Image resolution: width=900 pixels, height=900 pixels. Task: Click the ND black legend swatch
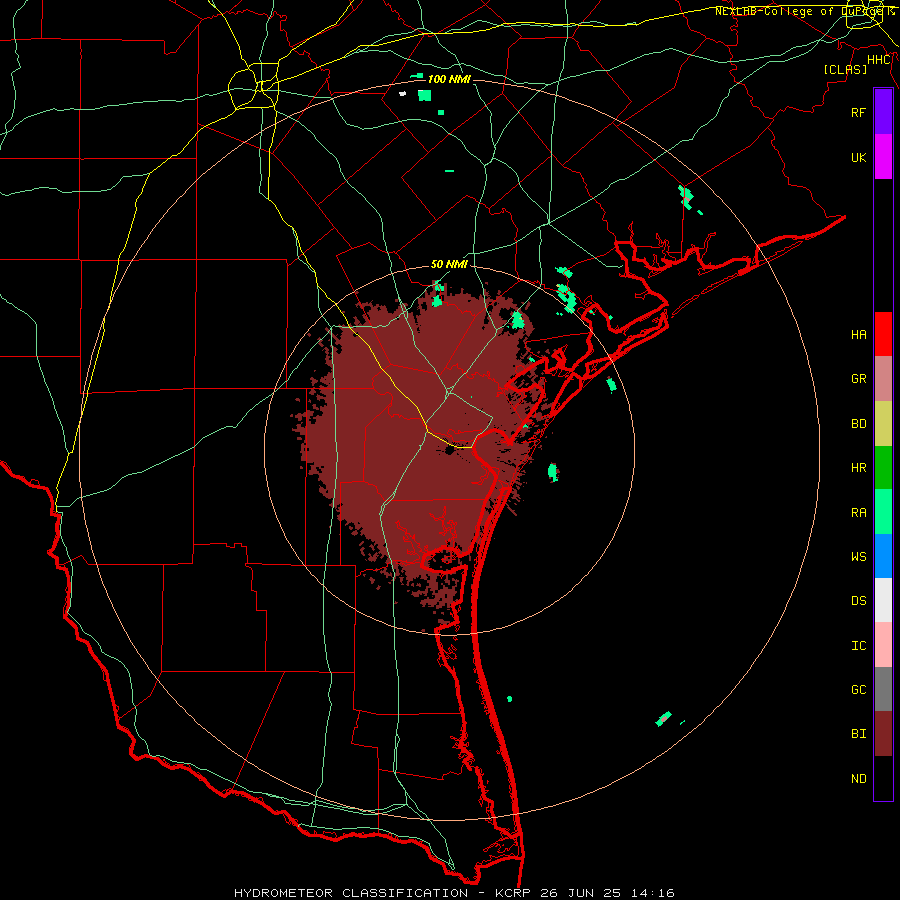(883, 778)
